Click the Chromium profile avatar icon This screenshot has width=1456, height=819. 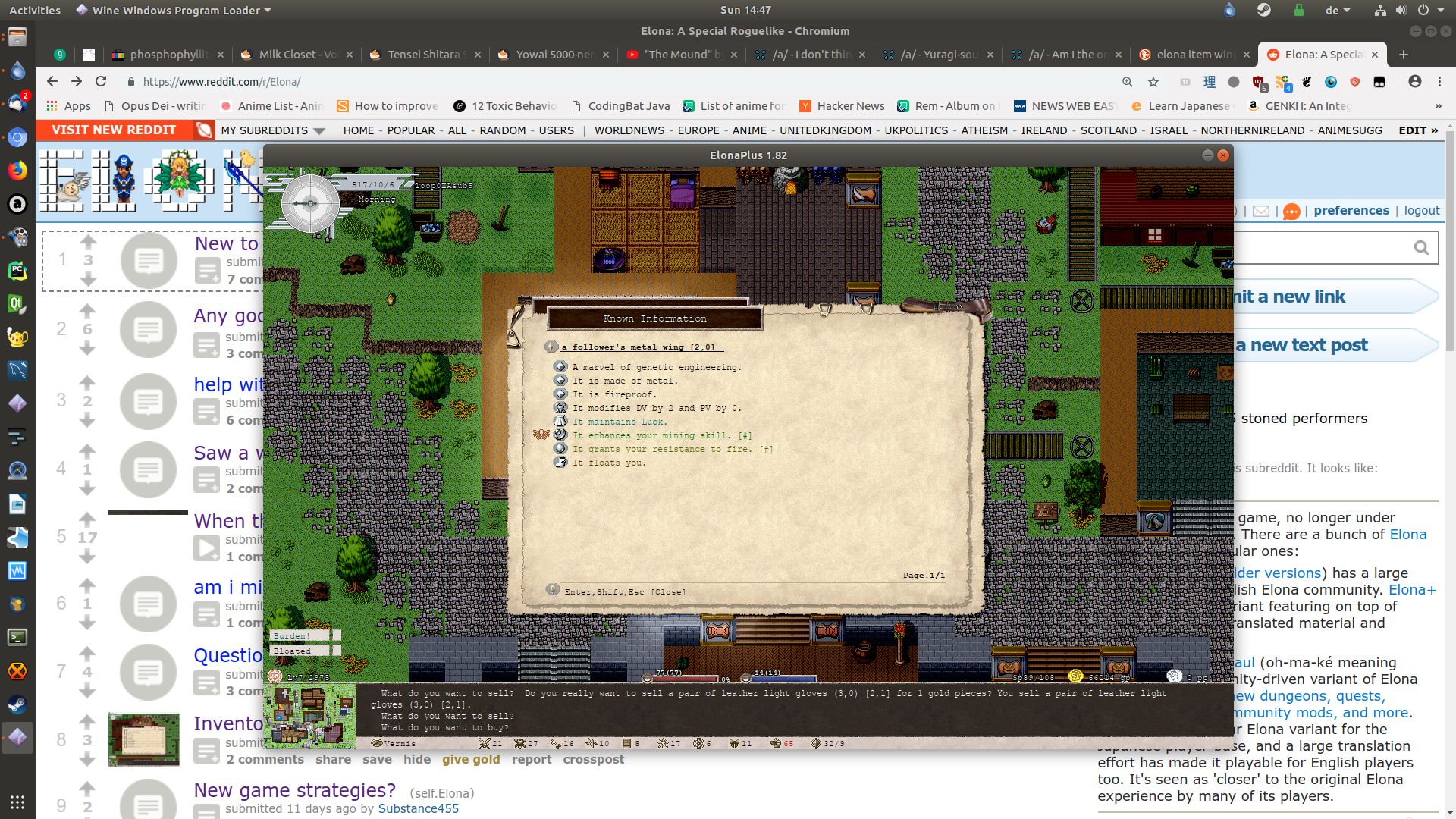[1414, 81]
